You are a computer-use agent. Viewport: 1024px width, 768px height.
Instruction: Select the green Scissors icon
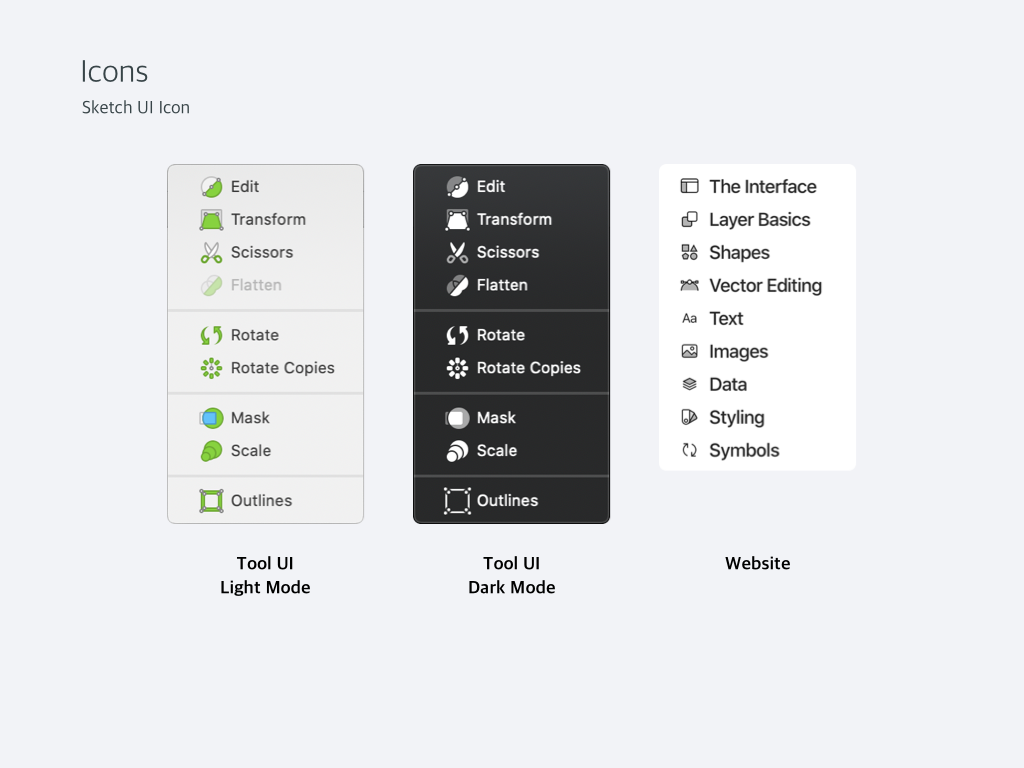pos(211,253)
